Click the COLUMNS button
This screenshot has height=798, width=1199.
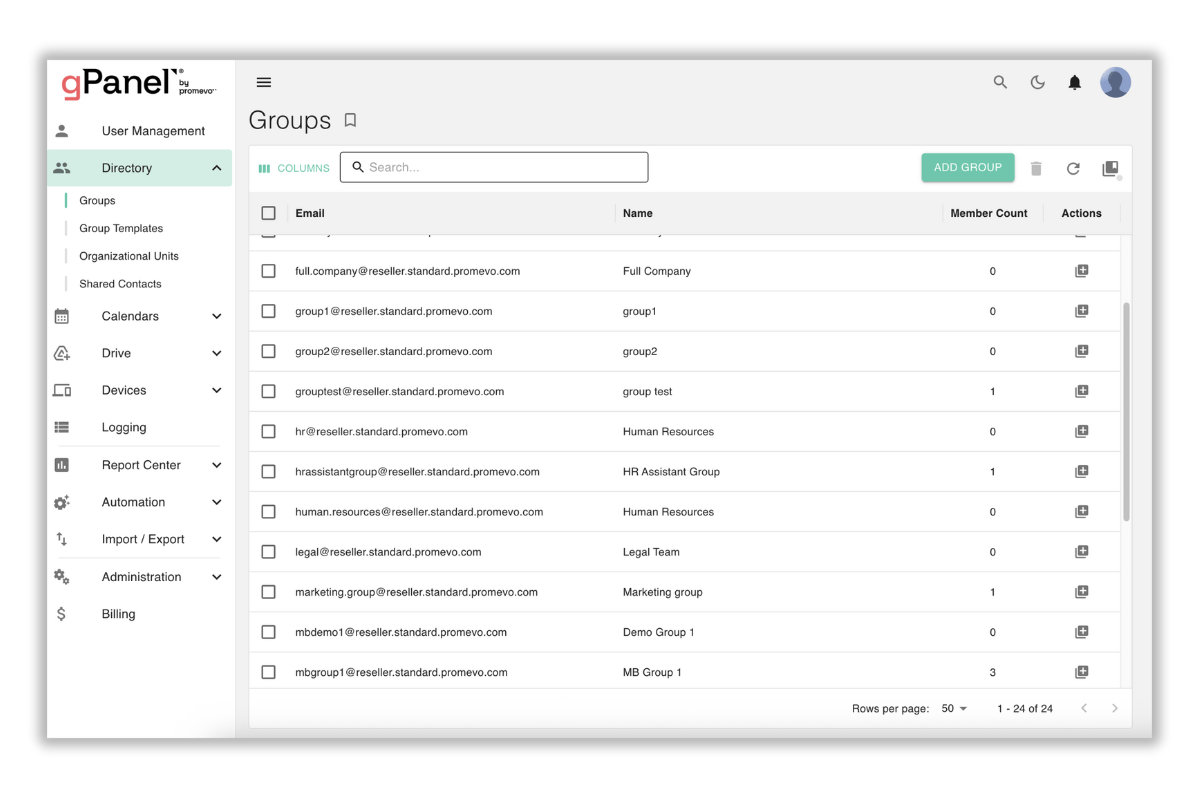pos(294,168)
